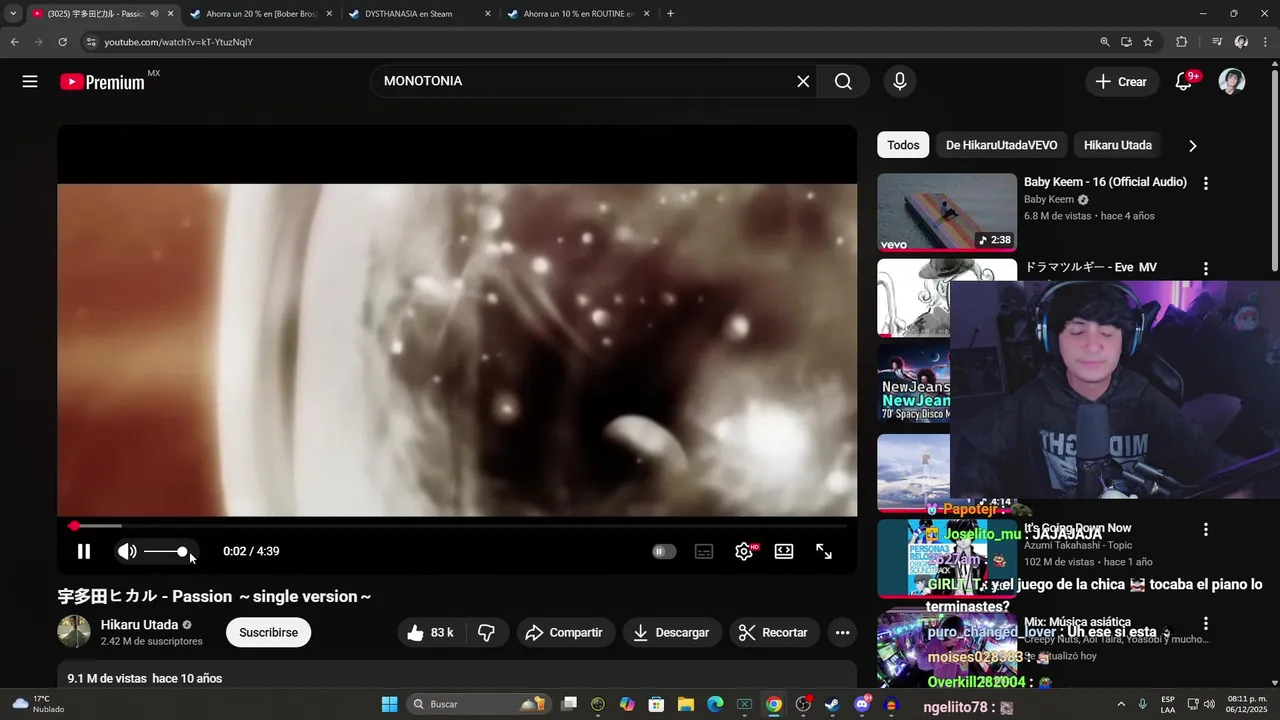Open player settings gear

tap(744, 551)
